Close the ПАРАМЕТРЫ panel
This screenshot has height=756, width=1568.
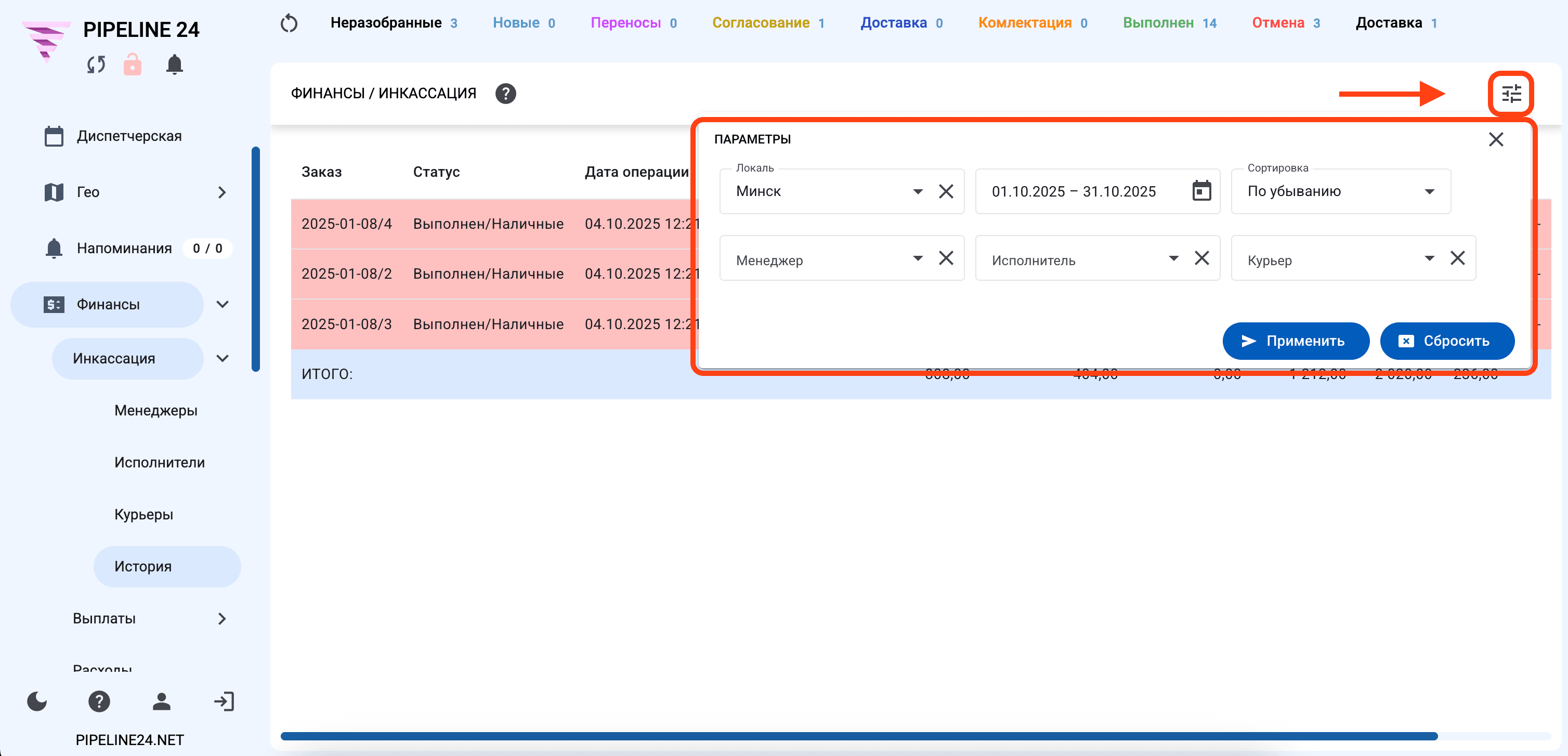pos(1496,139)
